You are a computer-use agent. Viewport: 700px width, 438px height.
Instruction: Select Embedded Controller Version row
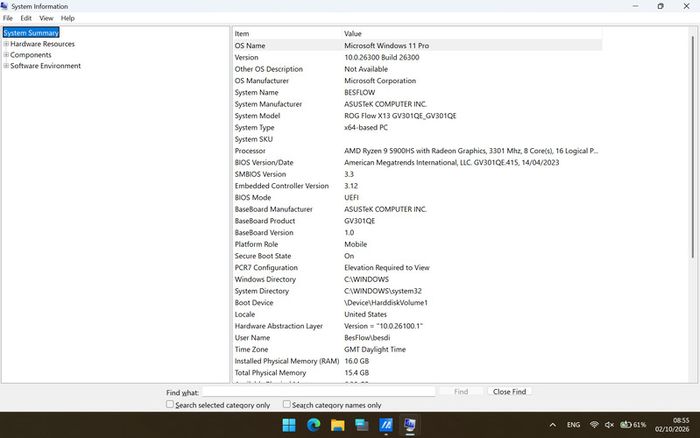click(x=417, y=186)
